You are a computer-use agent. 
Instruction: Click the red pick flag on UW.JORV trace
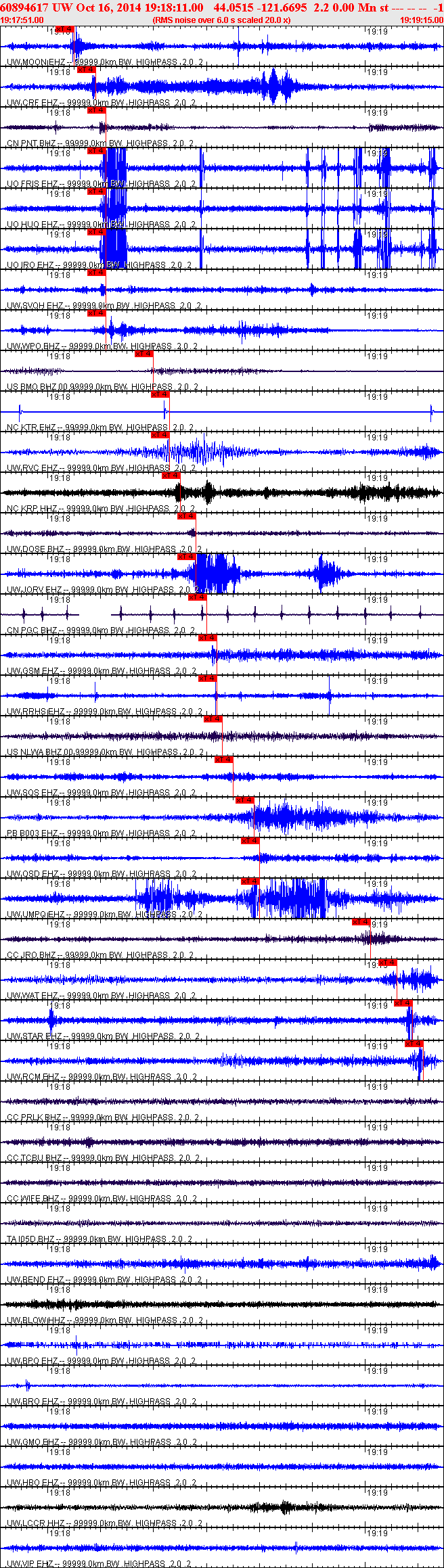click(x=186, y=557)
